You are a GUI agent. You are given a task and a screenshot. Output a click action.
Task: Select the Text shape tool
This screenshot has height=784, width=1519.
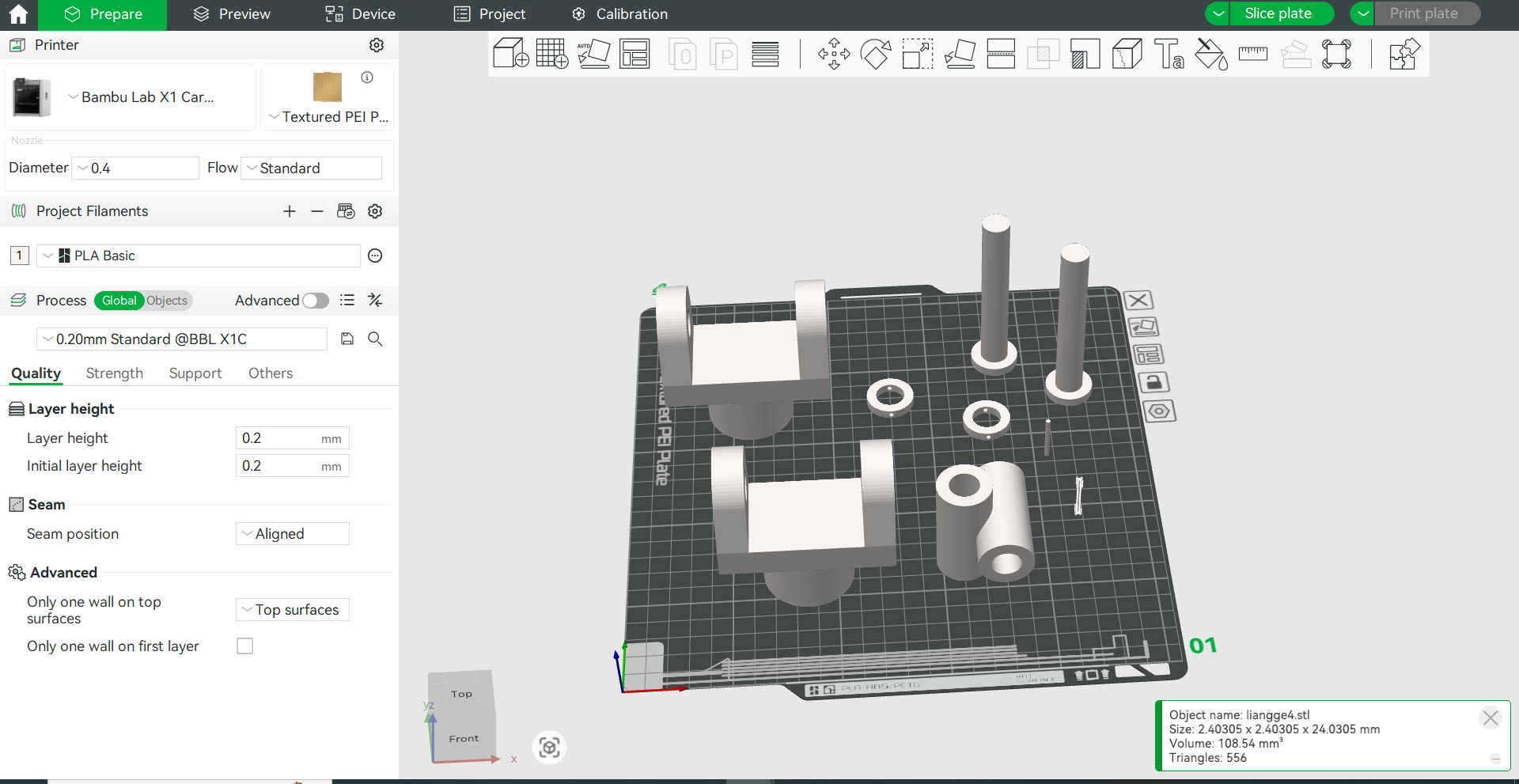[1169, 54]
